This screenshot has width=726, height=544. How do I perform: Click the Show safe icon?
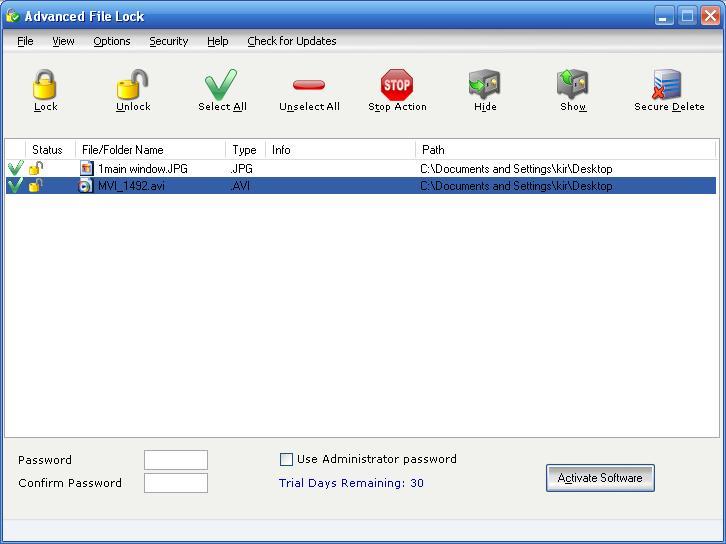coord(572,84)
